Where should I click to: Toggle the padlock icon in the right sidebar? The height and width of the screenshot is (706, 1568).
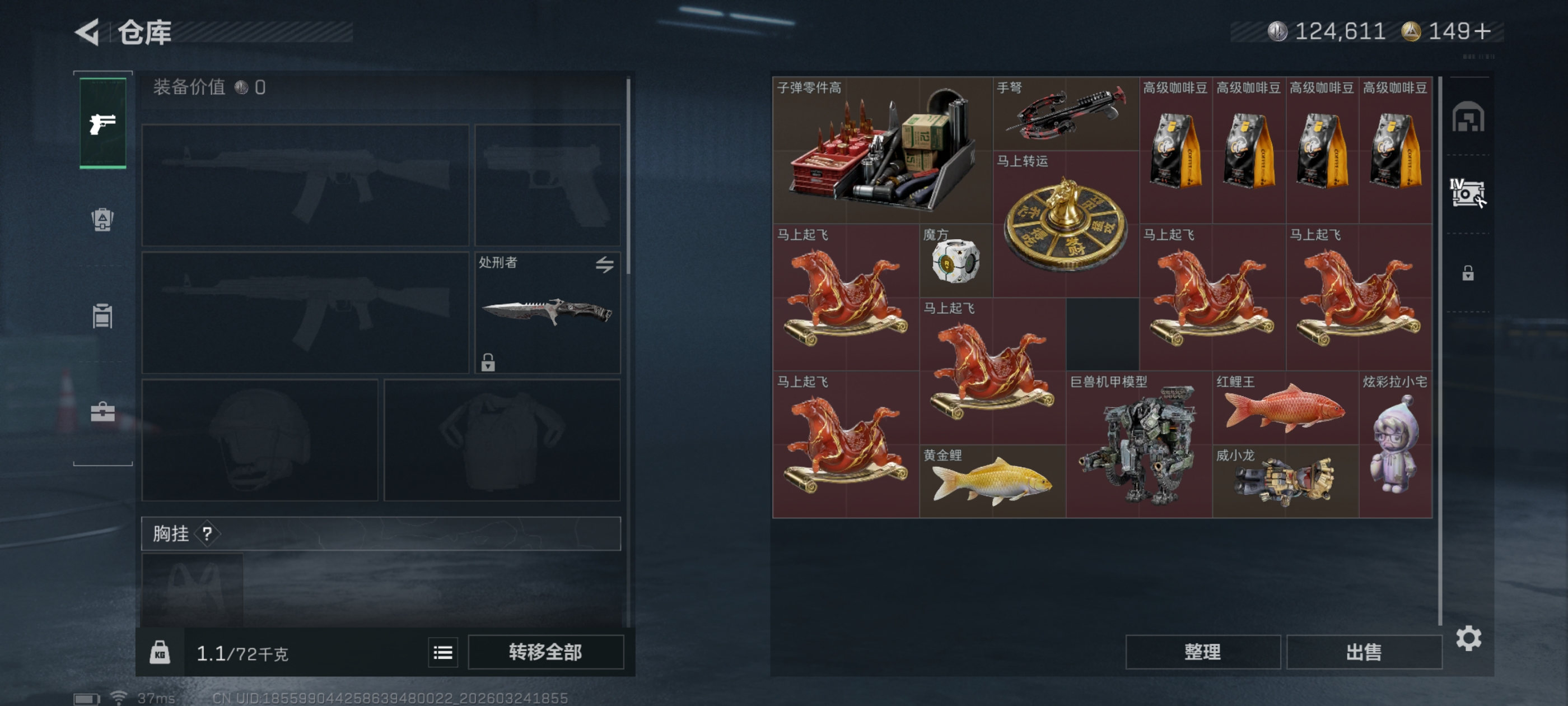(1468, 273)
